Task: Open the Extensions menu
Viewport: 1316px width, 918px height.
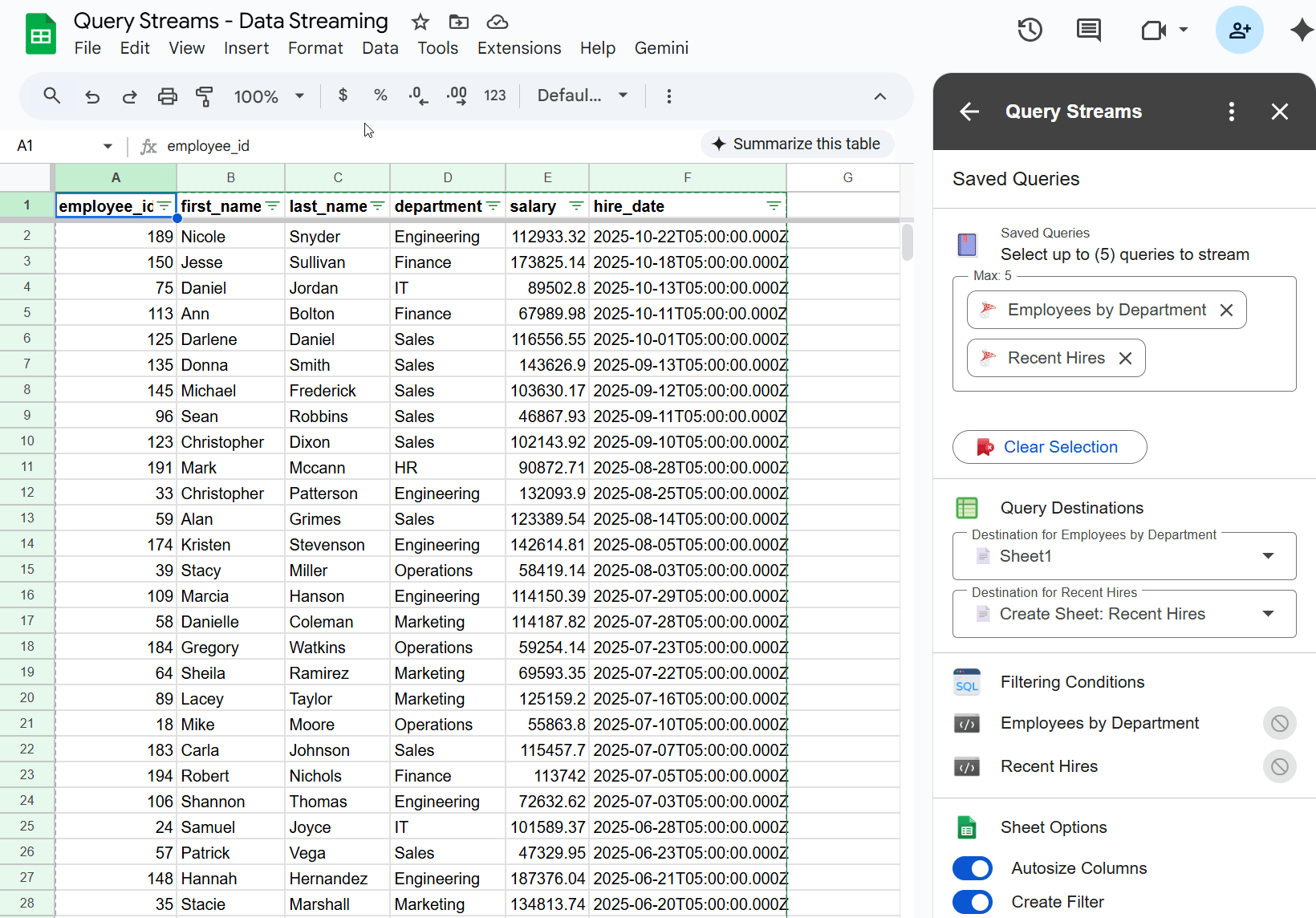Action: click(x=518, y=48)
